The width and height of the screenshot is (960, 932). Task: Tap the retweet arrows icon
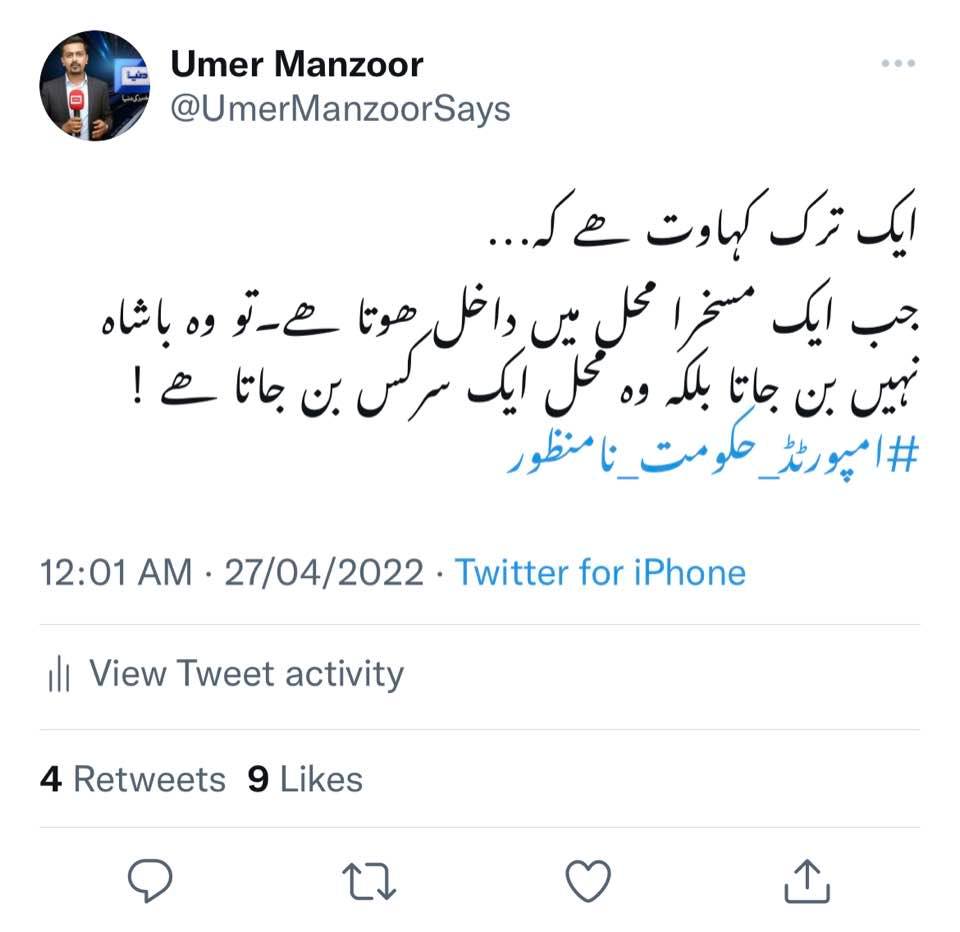(x=369, y=881)
